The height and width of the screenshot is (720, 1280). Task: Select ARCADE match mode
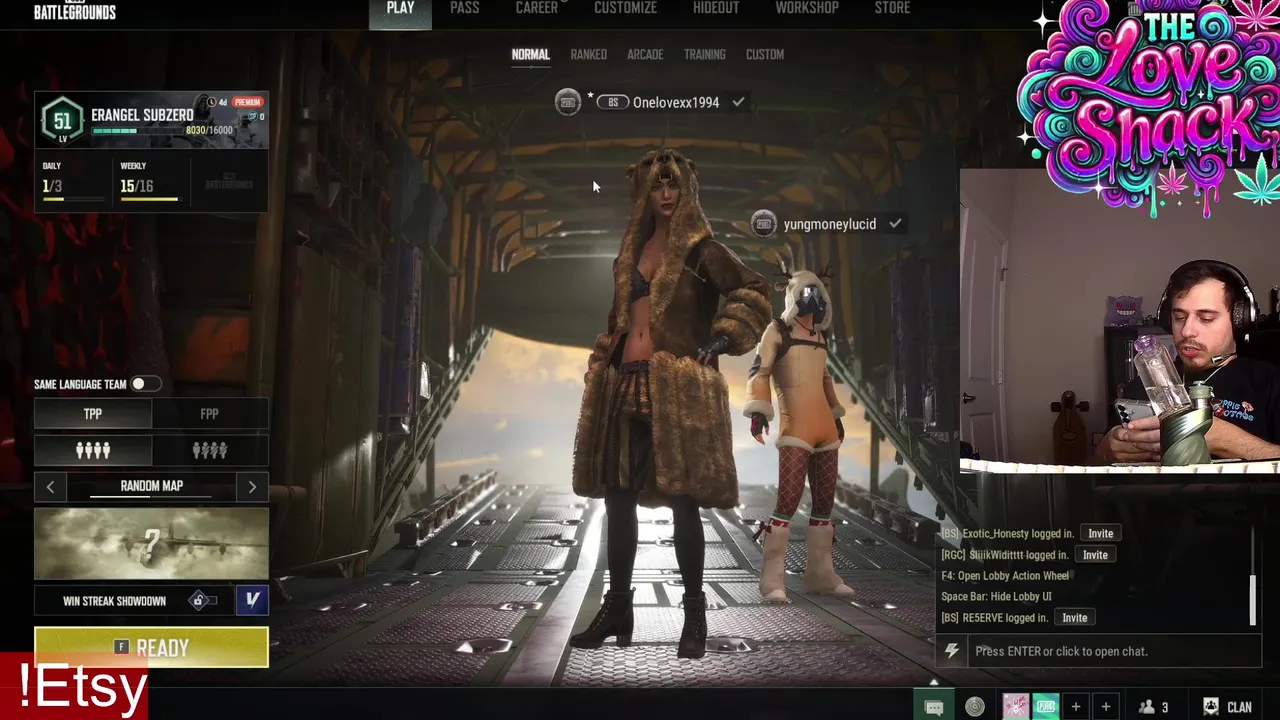645,55
